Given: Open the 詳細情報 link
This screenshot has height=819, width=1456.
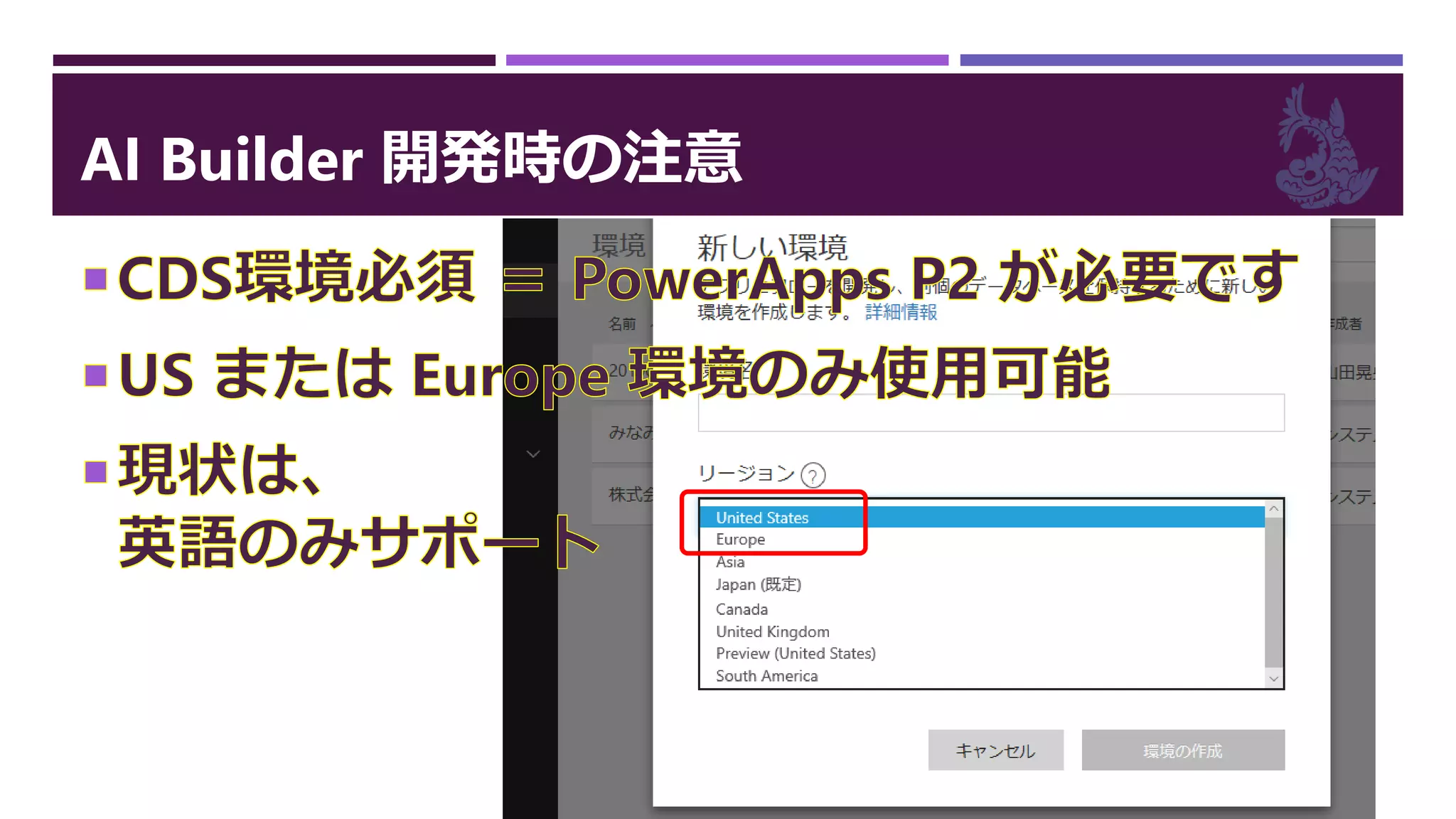Looking at the screenshot, I should [x=901, y=312].
